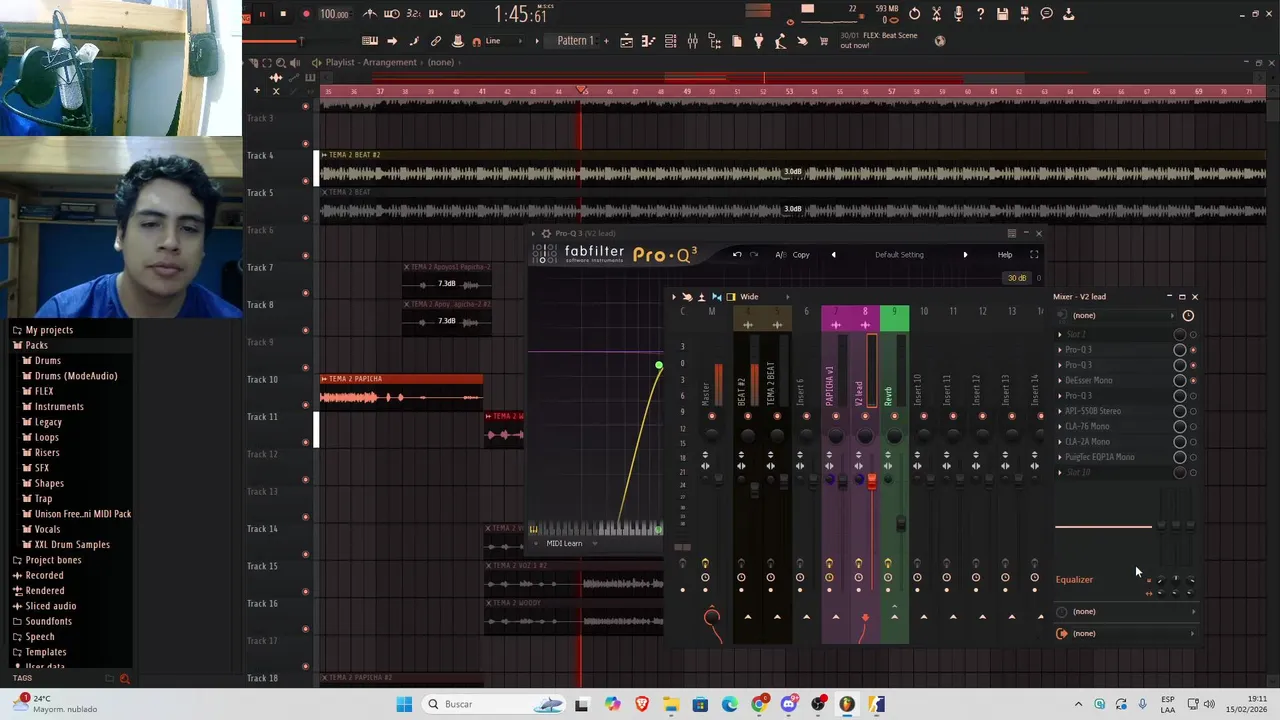Mute Track 4 using its green dot
This screenshot has width=1280, height=720.
click(x=306, y=180)
